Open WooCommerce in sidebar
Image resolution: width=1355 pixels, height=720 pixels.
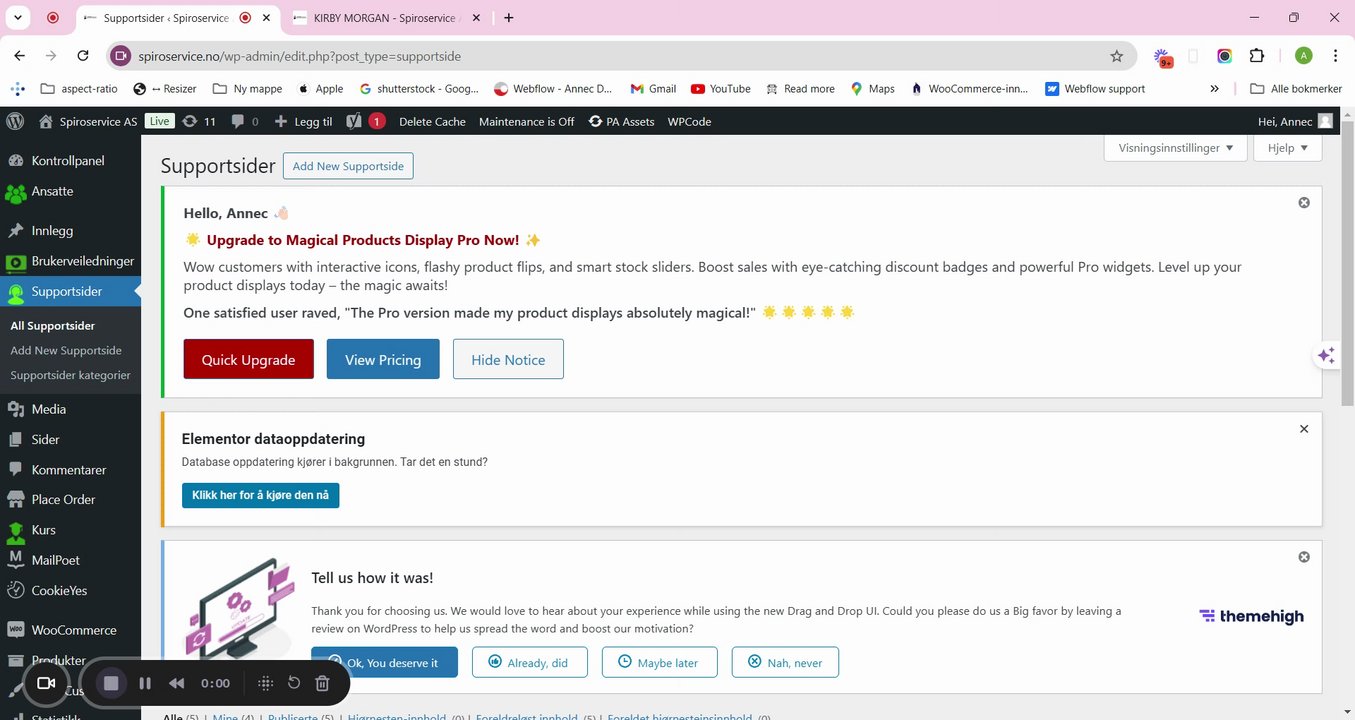click(70, 630)
